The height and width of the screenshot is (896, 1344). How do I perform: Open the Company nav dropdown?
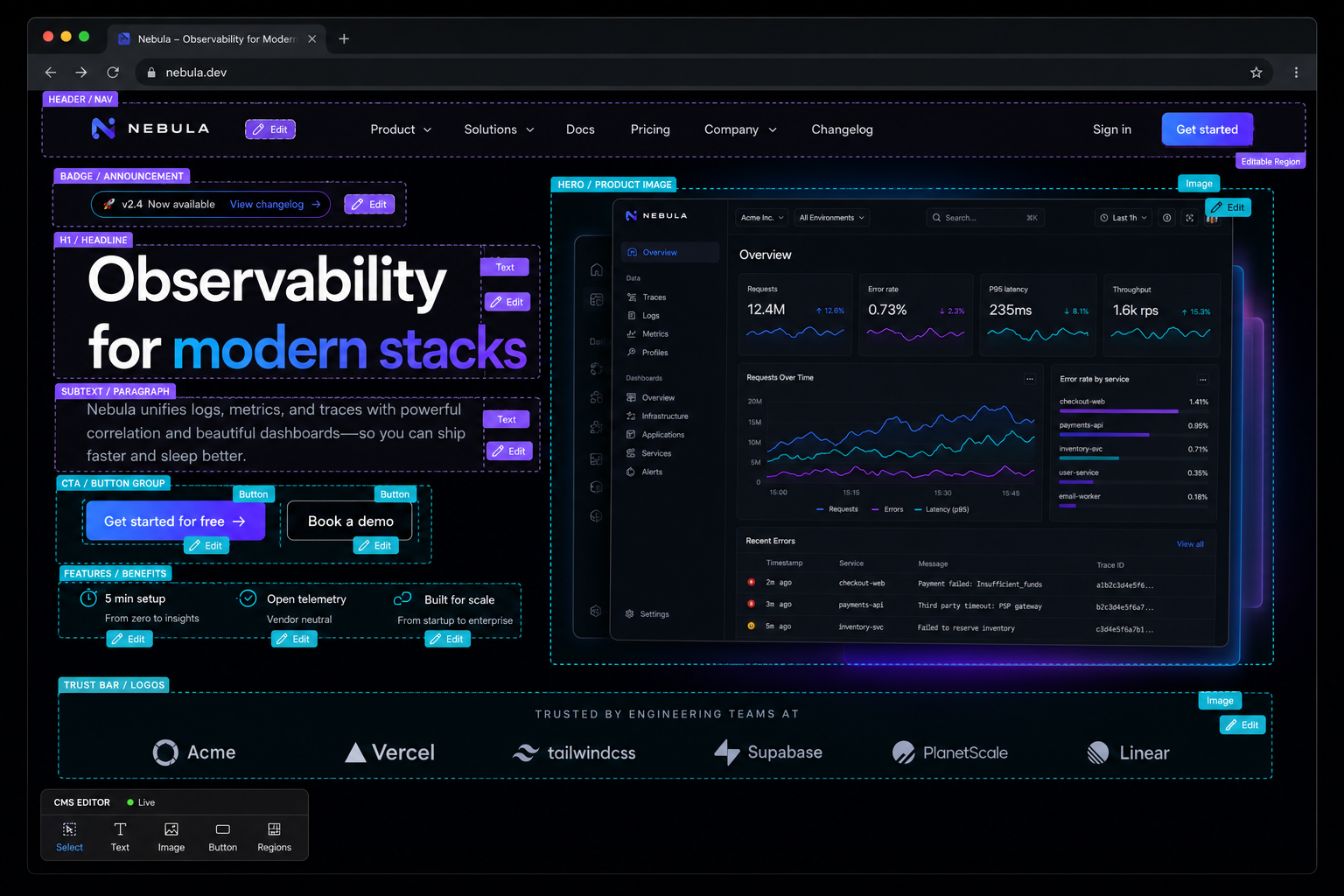740,129
